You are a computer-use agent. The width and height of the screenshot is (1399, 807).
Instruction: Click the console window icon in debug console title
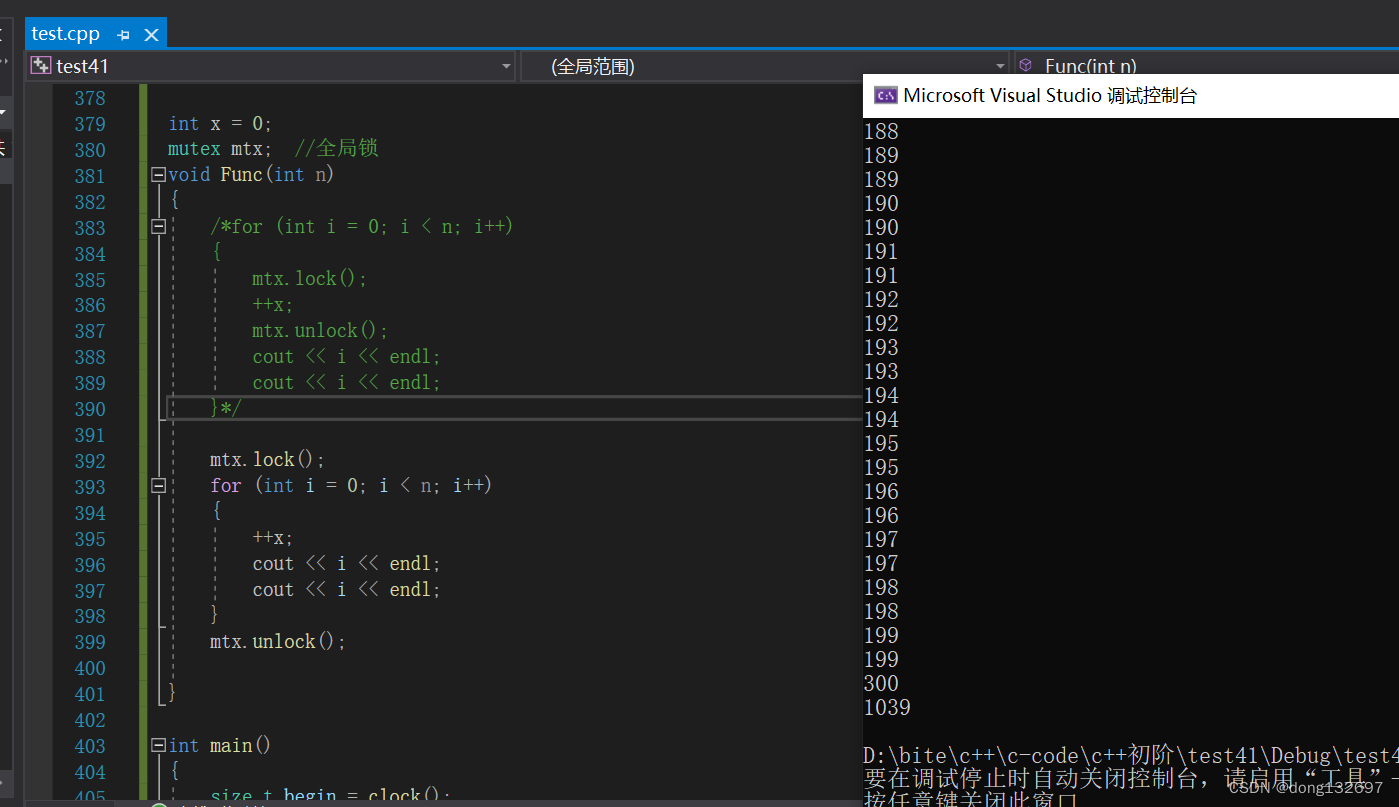885,96
